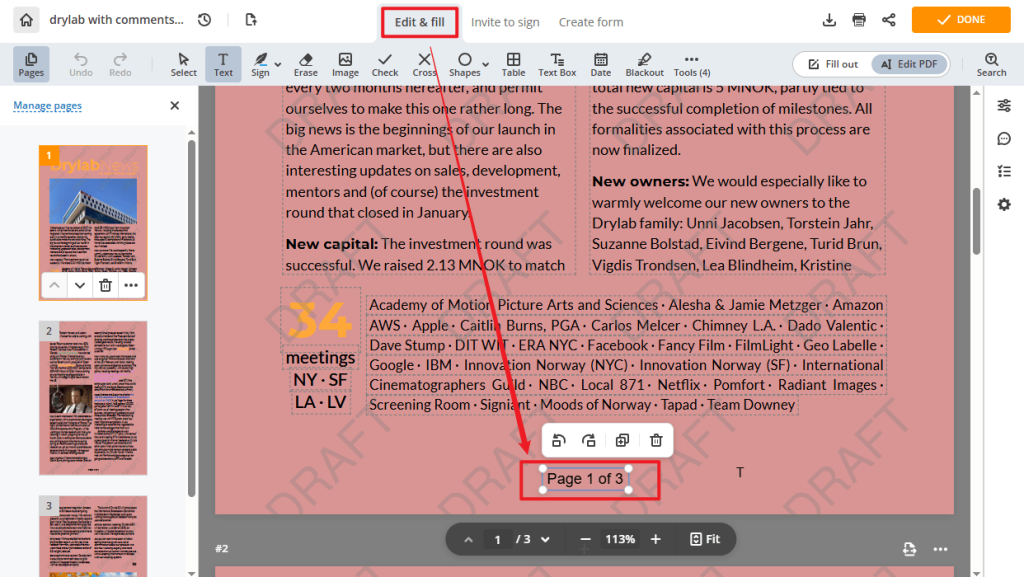Open page #2 more options menu

[x=940, y=549]
